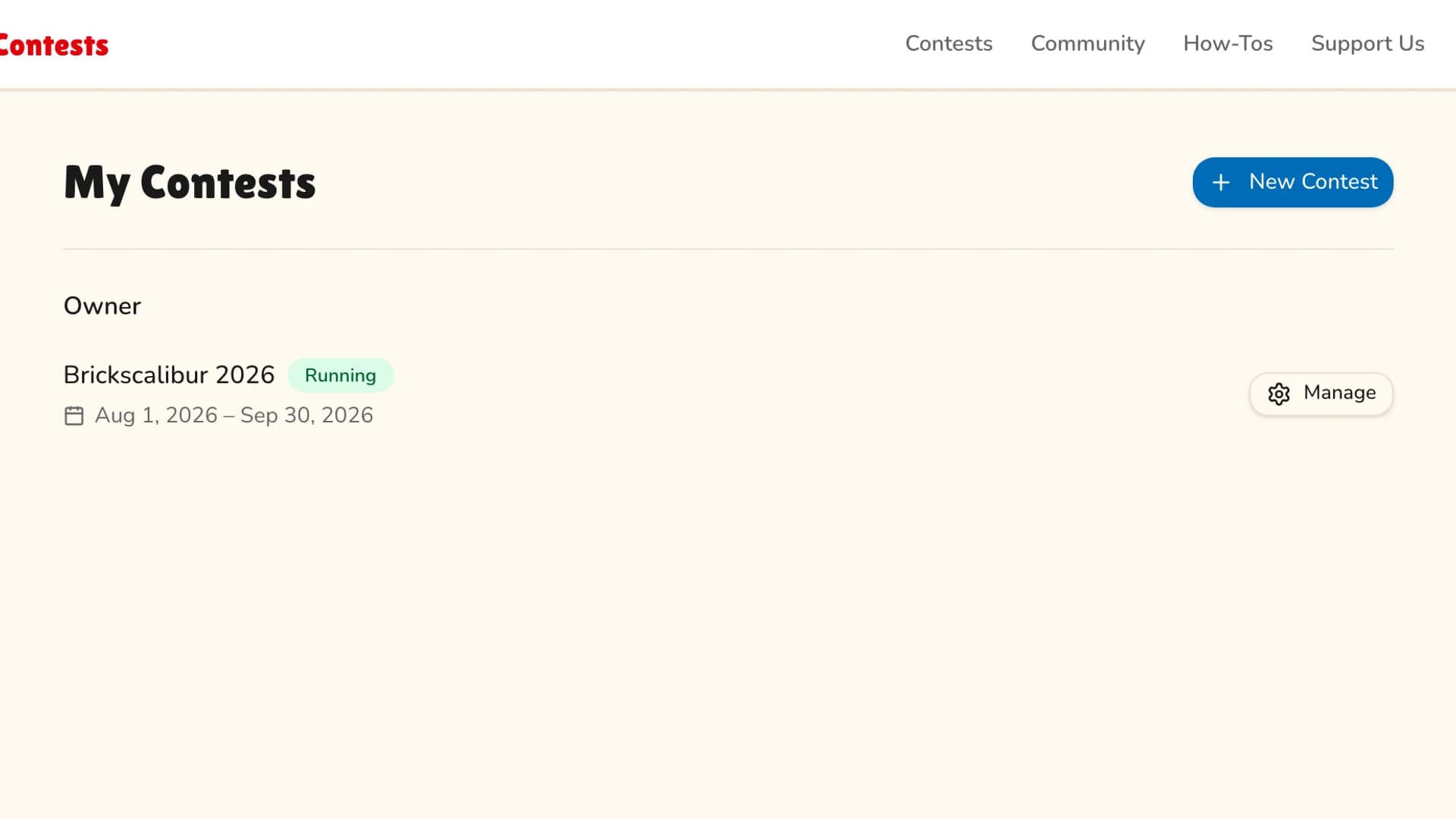Click the gear icon on Manage button
The image size is (1456, 819).
(1279, 394)
